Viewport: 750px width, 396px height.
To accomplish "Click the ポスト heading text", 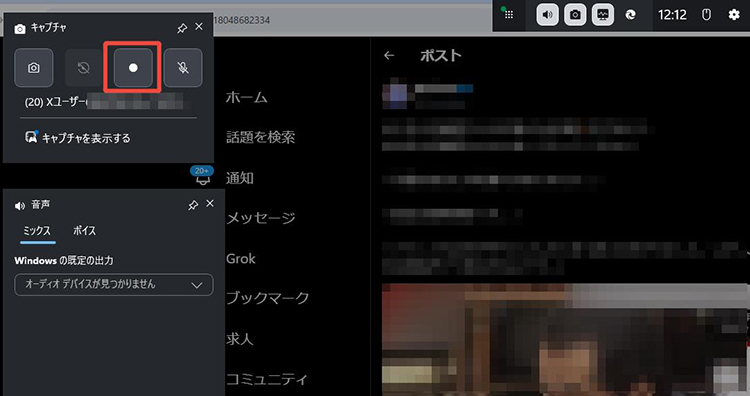I will point(441,55).
